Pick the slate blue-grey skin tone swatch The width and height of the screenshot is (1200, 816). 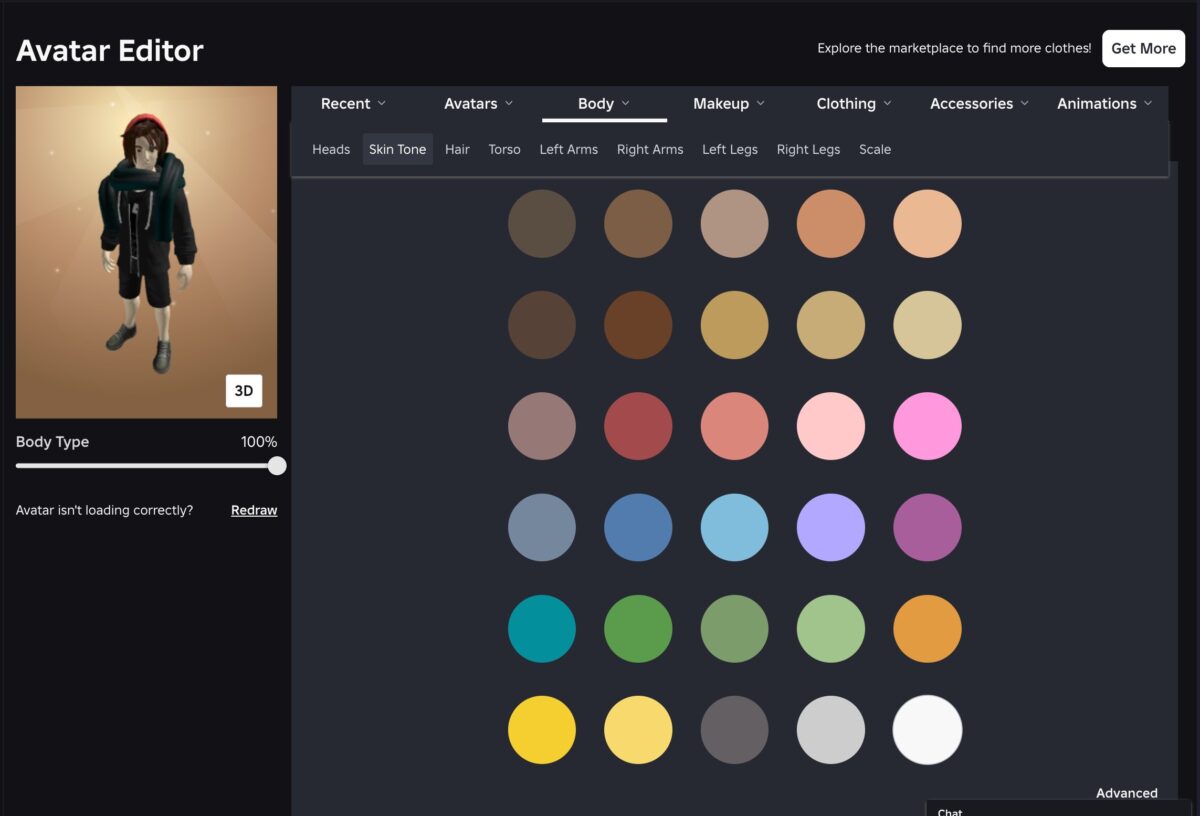(542, 527)
